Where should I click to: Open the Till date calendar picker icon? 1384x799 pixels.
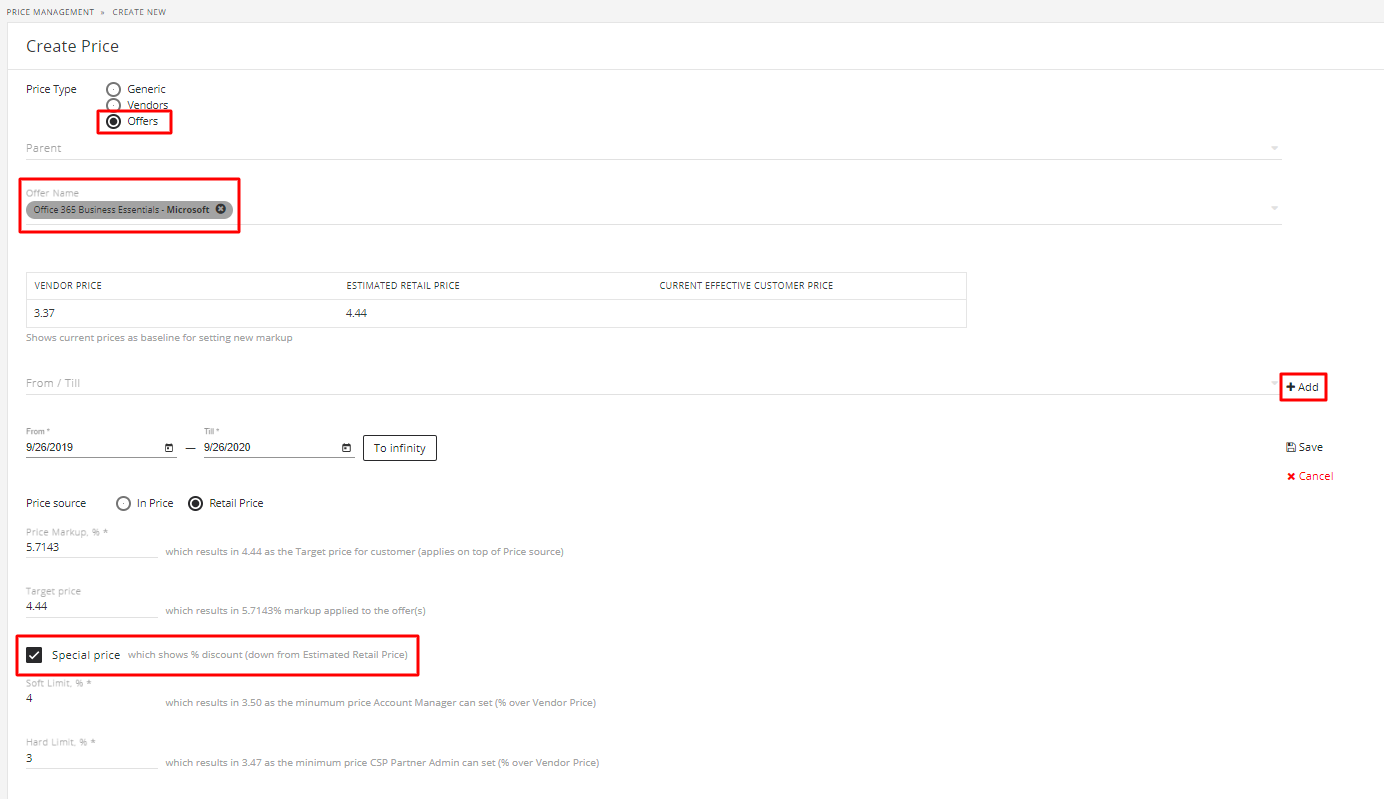coord(346,448)
